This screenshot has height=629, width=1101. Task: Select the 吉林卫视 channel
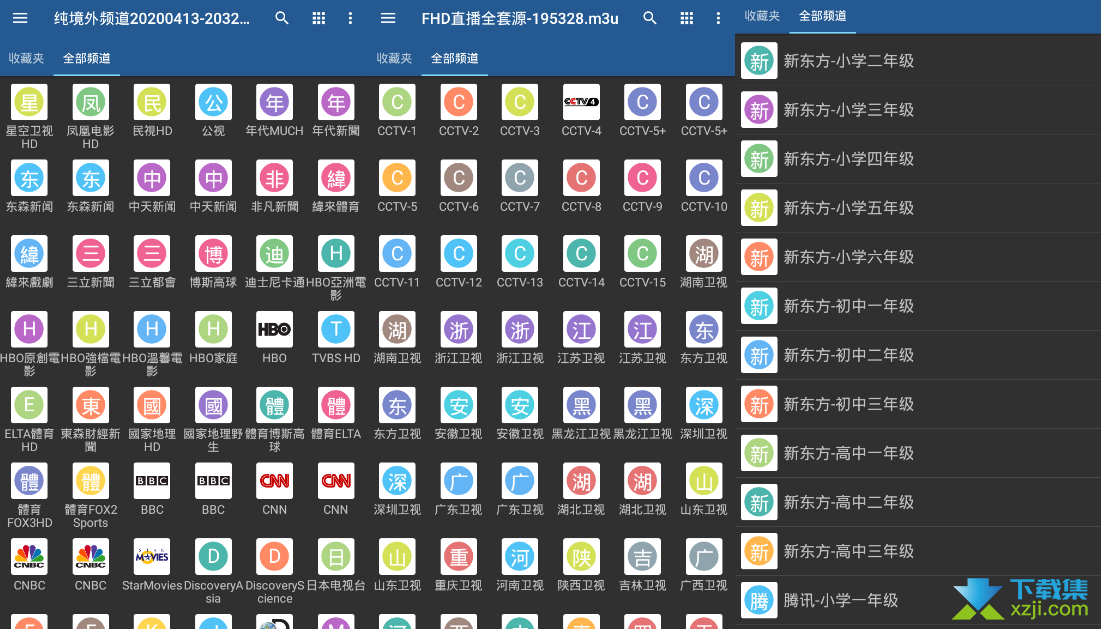click(642, 565)
